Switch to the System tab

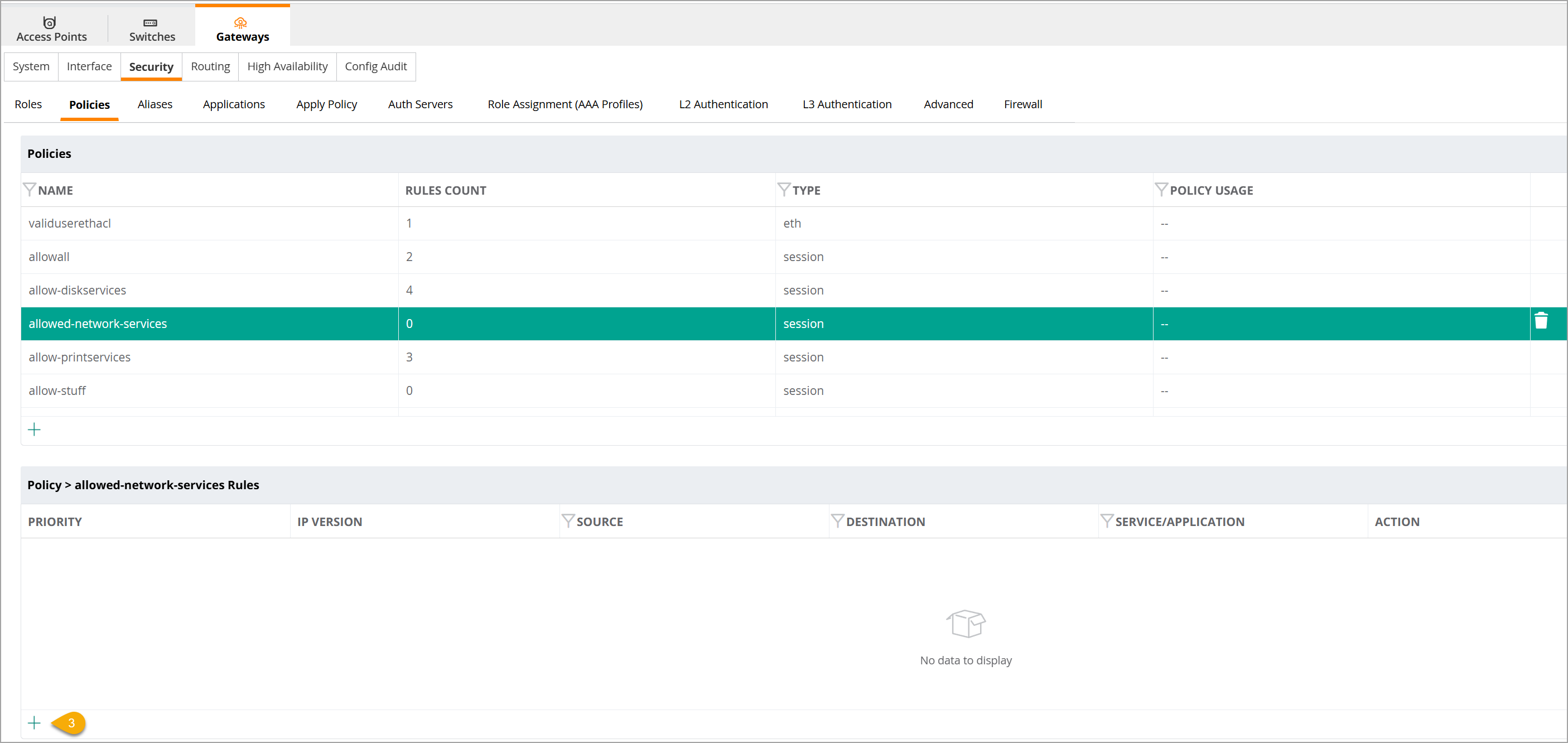click(31, 66)
